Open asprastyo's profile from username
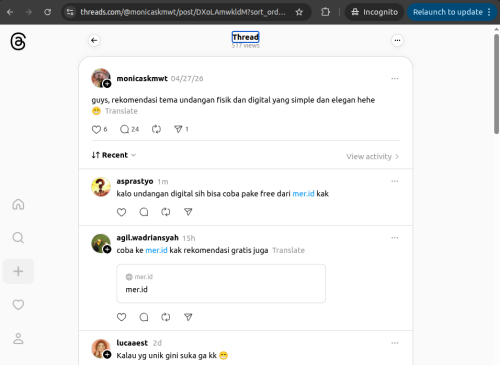The width and height of the screenshot is (500, 365). click(135, 181)
